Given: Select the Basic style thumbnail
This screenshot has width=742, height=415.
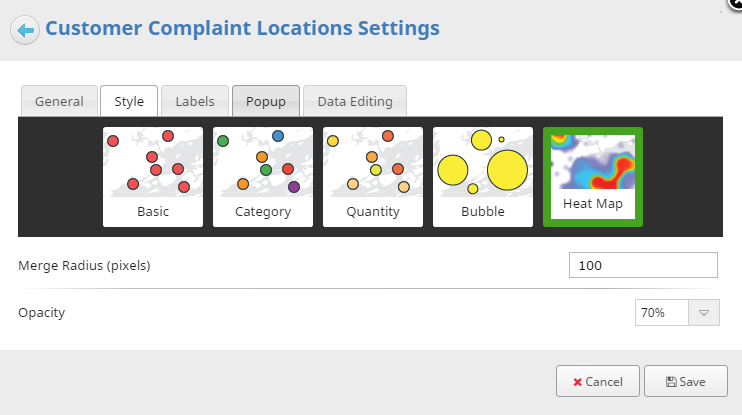Looking at the screenshot, I should click(153, 177).
